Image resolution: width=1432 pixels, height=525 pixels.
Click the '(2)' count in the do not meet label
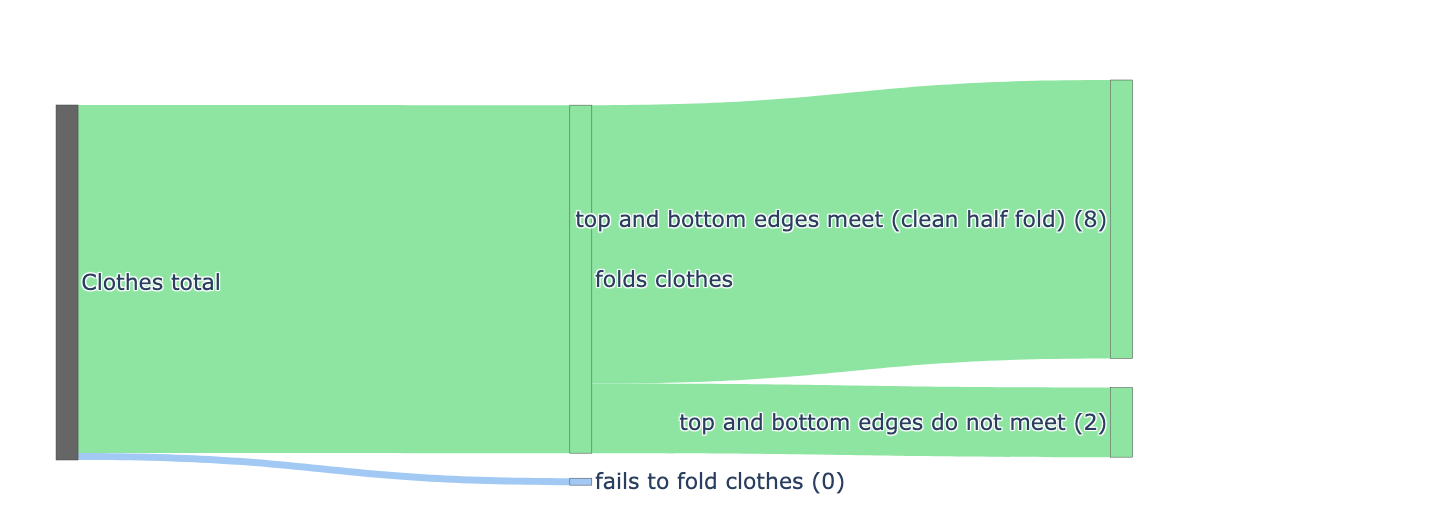coord(1090,423)
